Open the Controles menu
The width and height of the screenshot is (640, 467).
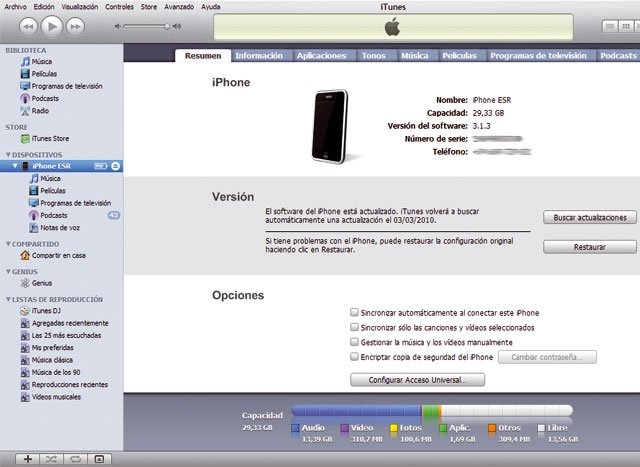119,7
